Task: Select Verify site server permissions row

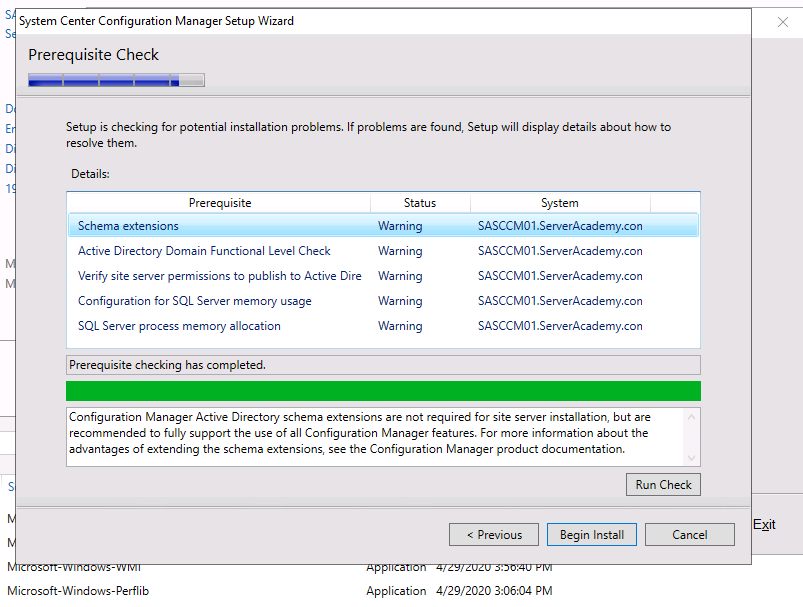Action: coord(383,276)
